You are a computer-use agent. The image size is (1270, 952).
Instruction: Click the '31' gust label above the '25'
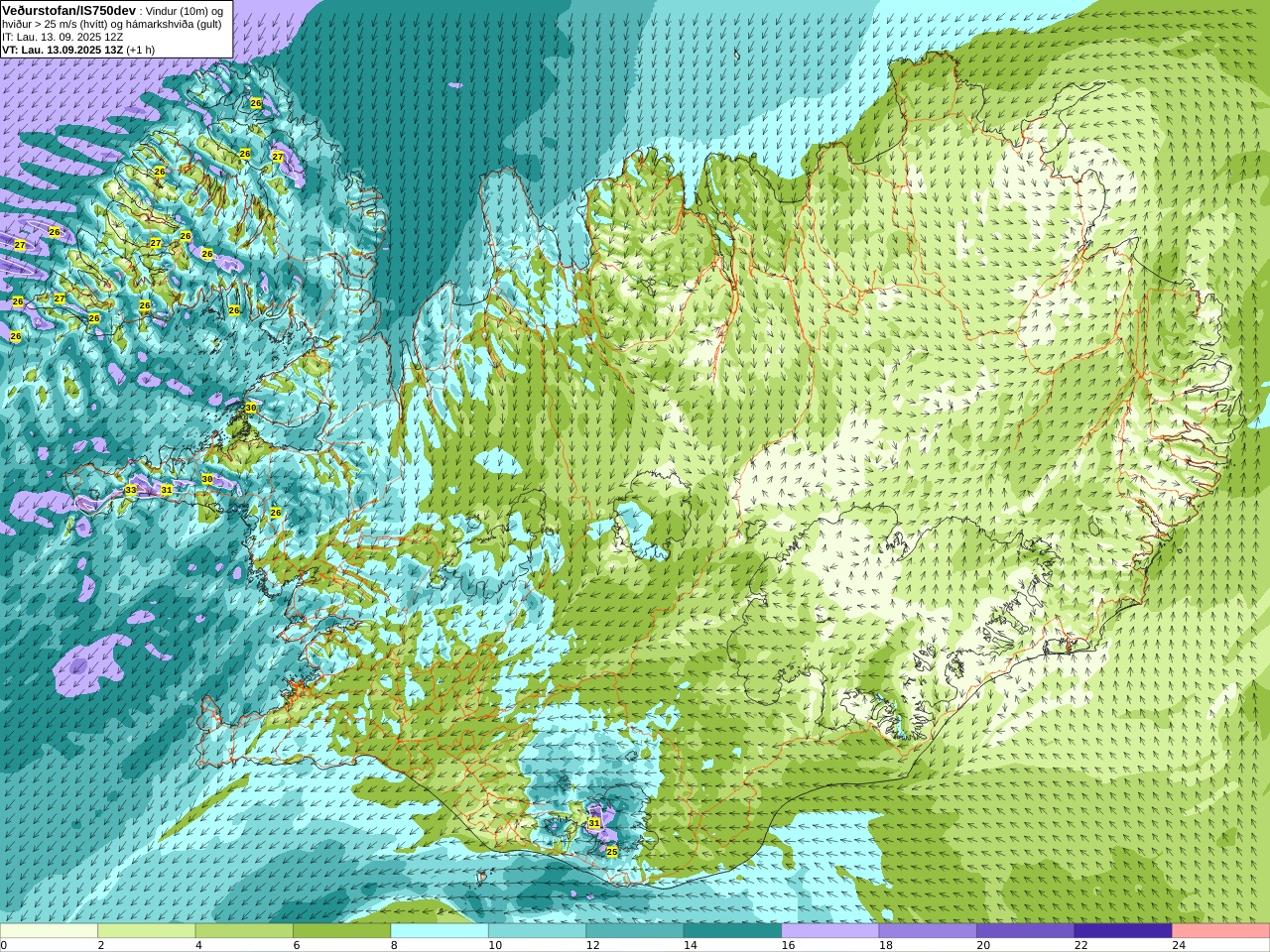(594, 823)
